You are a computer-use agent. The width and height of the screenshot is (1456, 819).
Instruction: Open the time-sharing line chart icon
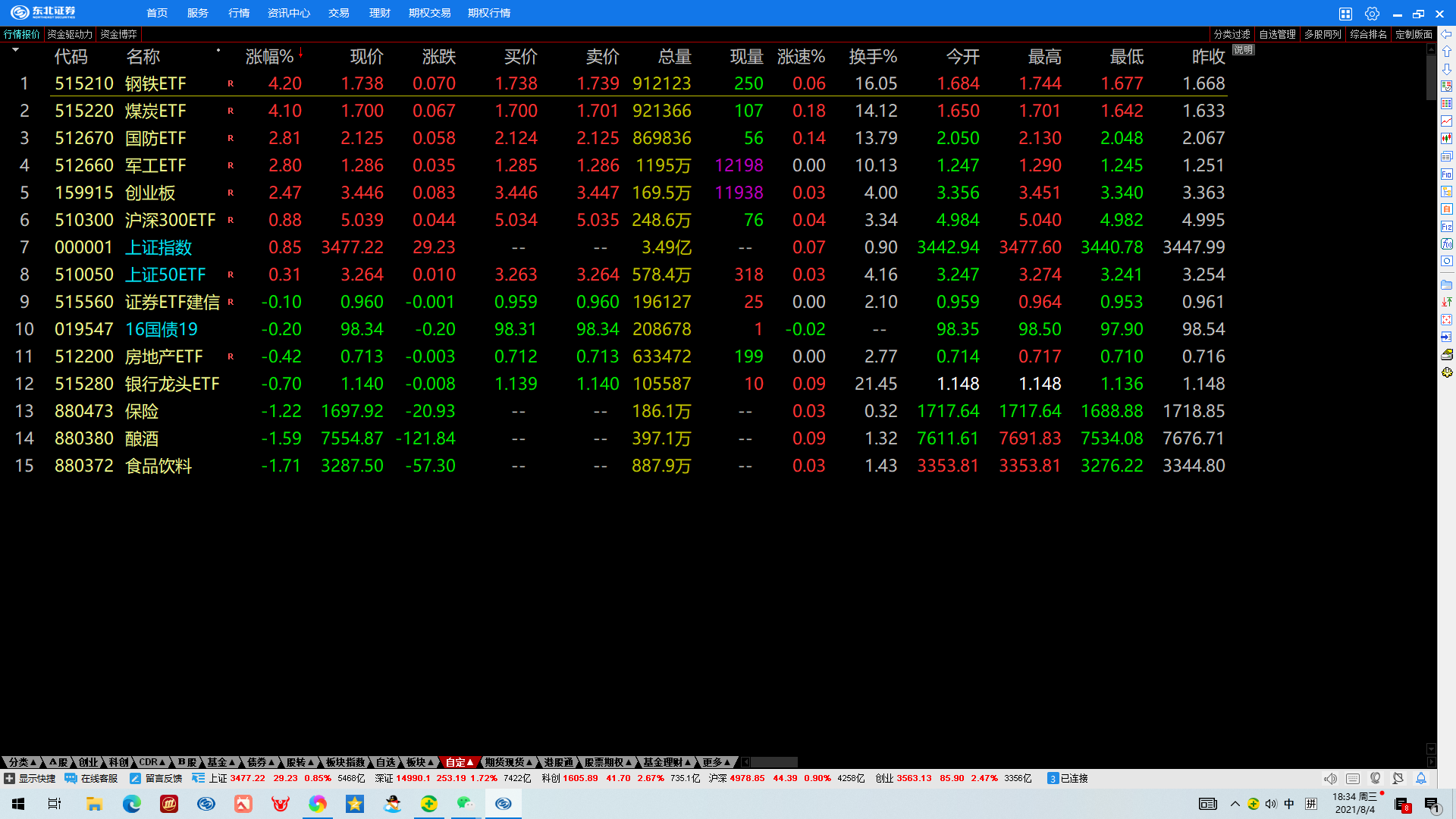click(1447, 121)
